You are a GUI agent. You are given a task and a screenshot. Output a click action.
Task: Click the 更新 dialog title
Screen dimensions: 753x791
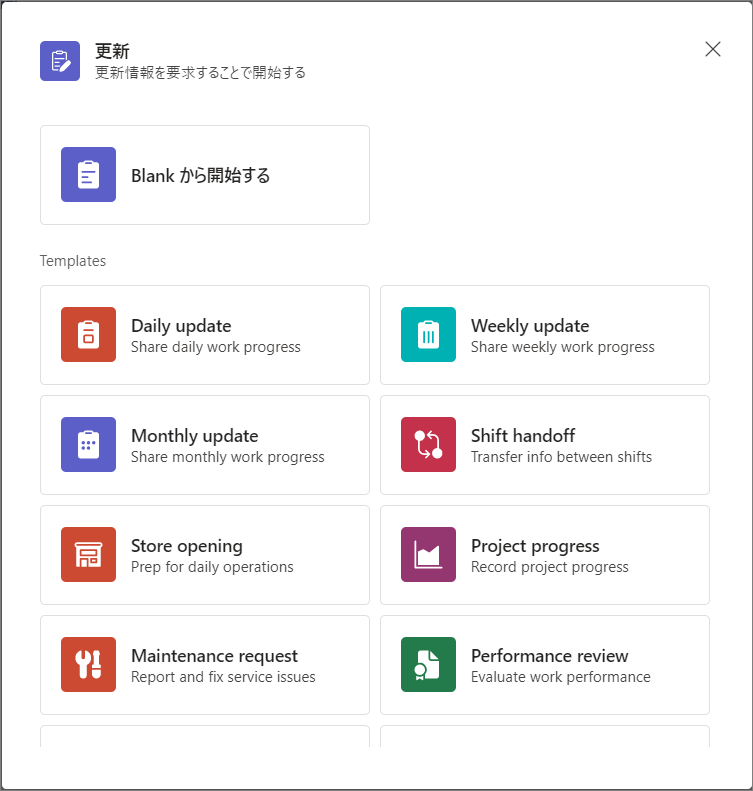[112, 51]
